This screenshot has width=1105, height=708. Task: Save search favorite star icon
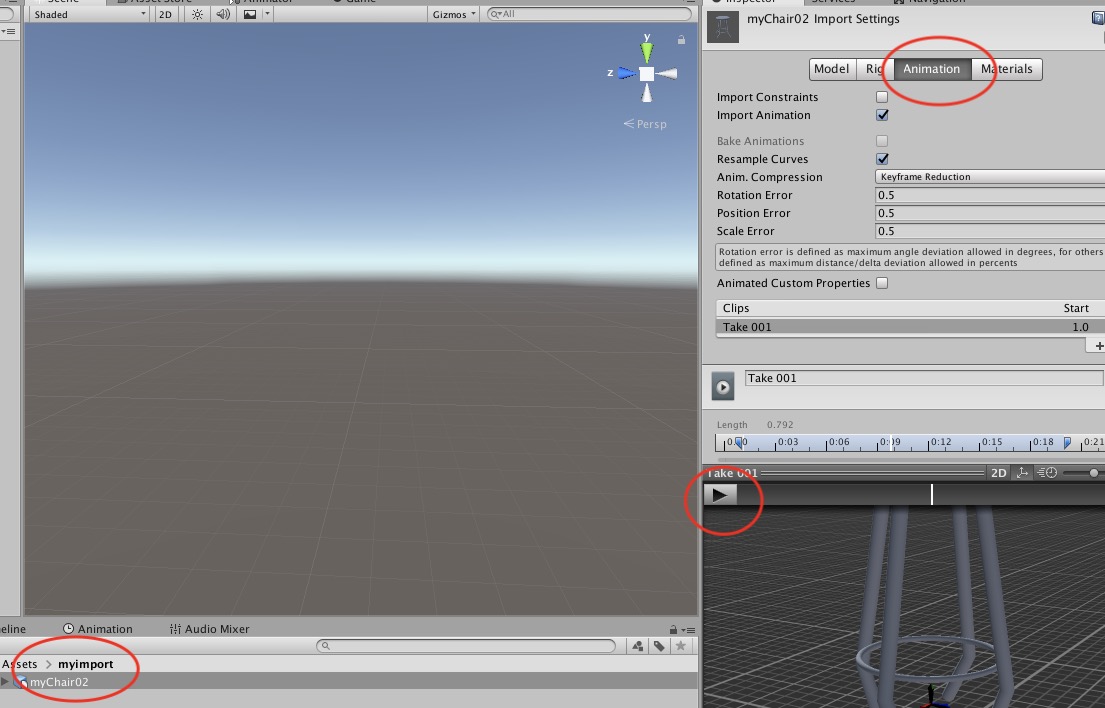click(x=681, y=646)
